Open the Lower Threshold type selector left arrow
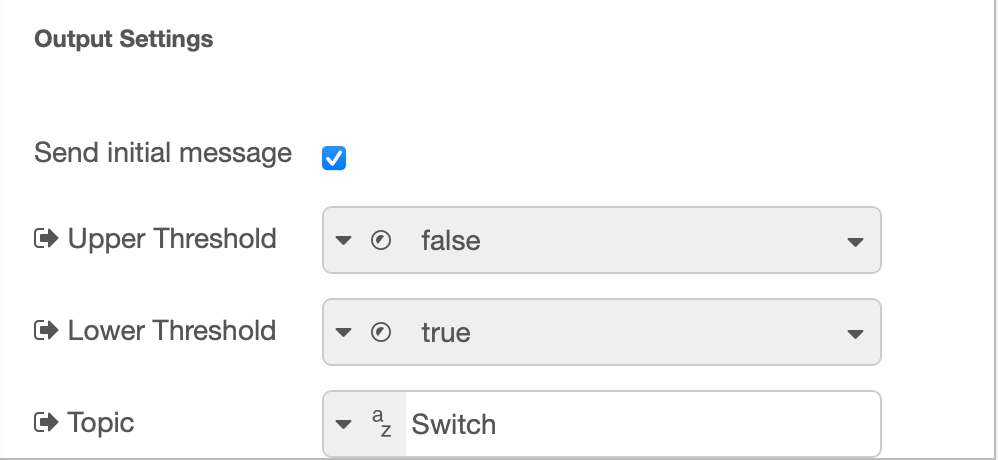The image size is (998, 460). point(344,333)
